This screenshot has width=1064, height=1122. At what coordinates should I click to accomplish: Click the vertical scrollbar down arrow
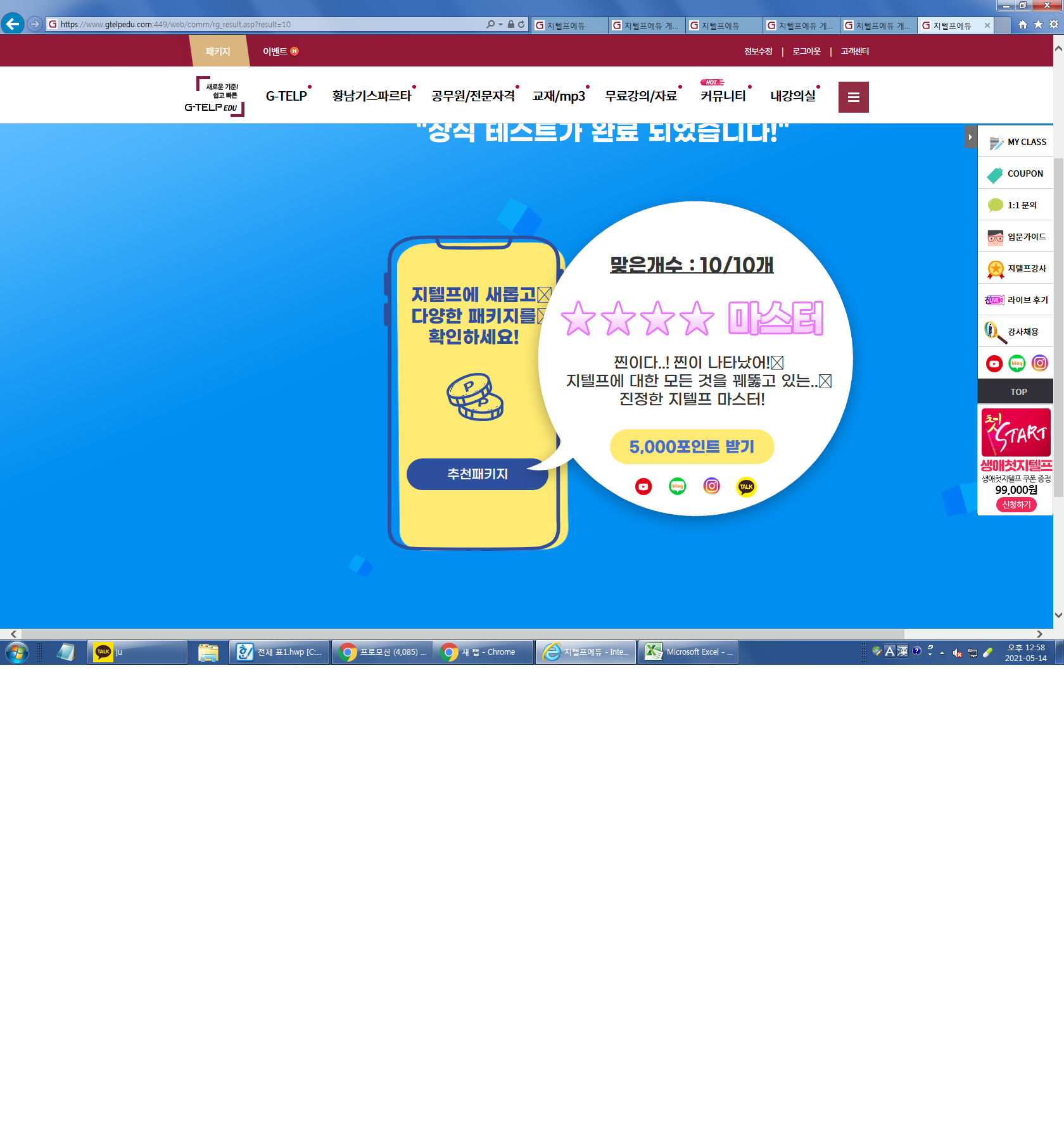coord(1058,615)
